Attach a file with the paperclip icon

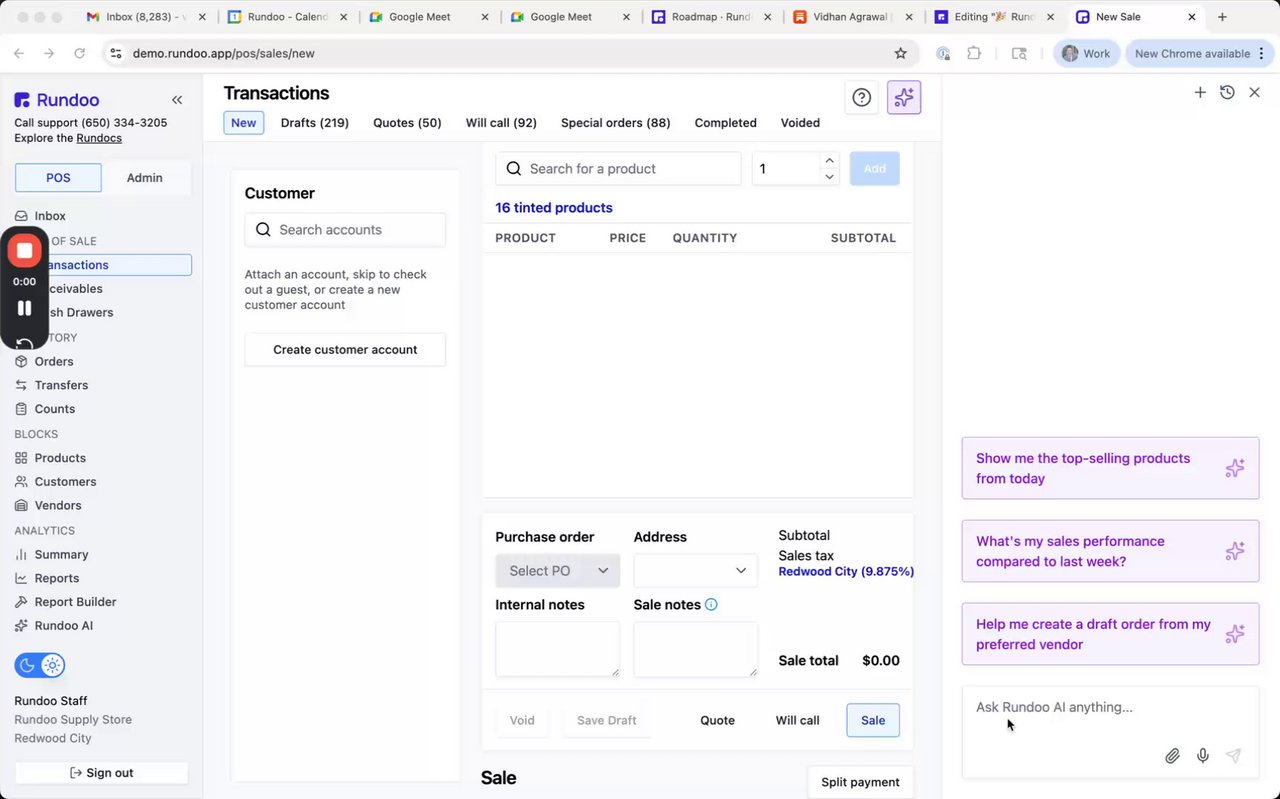coord(1172,756)
